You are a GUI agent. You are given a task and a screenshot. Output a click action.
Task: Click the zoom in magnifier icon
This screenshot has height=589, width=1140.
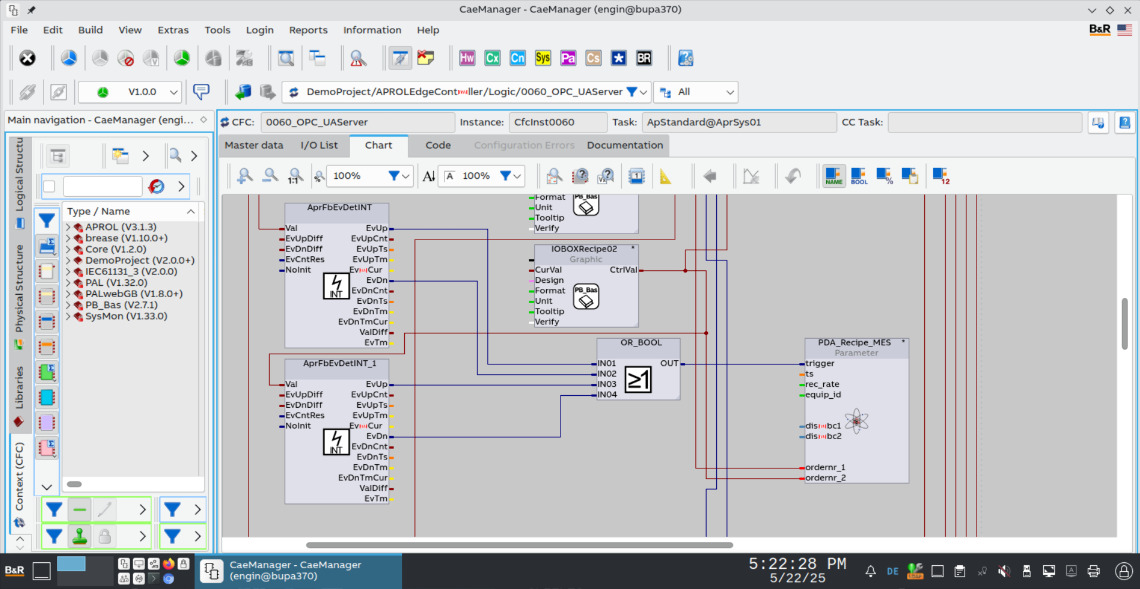click(244, 176)
